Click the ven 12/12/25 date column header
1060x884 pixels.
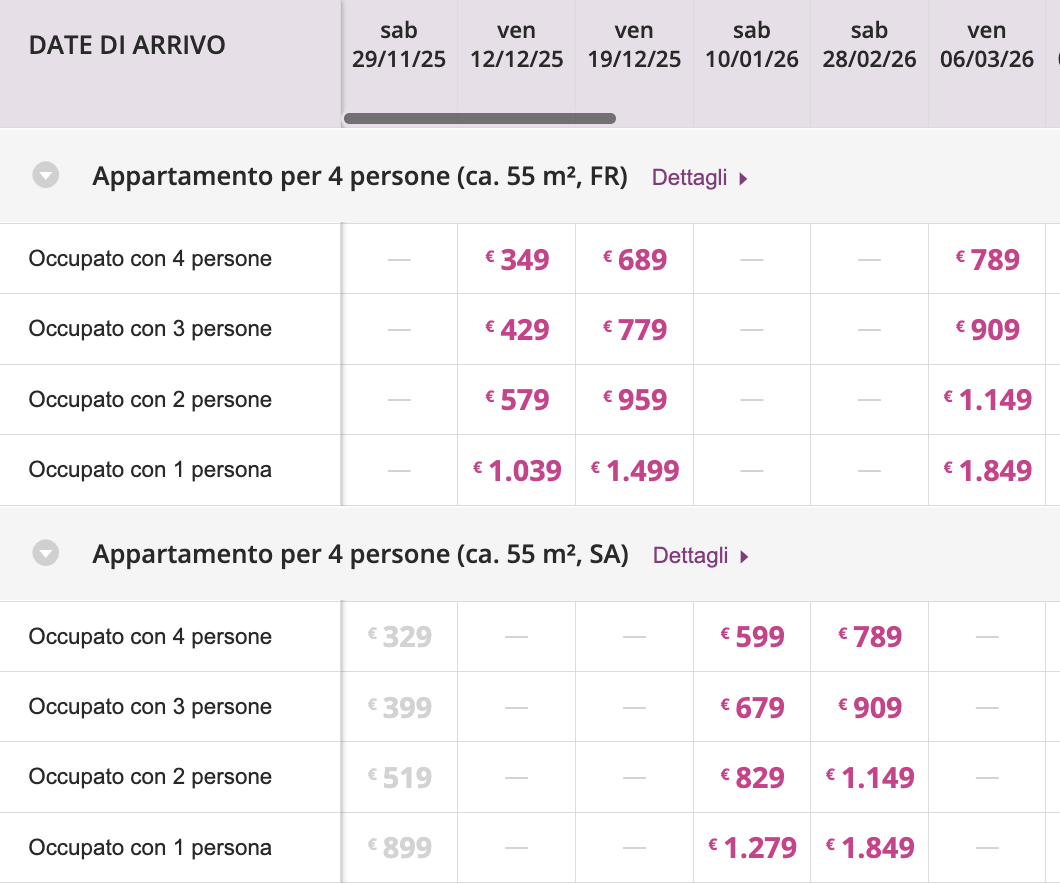(x=517, y=46)
